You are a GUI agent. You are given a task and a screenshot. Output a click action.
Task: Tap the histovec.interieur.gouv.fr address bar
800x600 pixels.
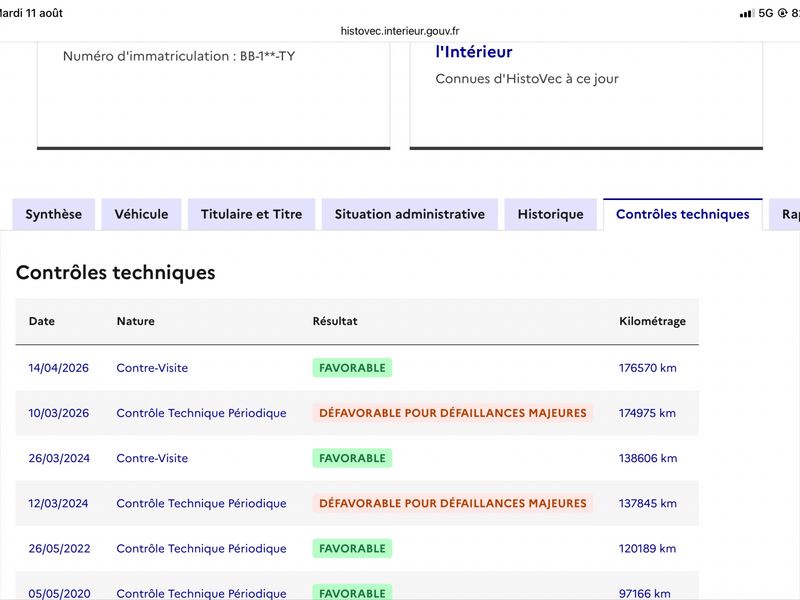tap(400, 31)
